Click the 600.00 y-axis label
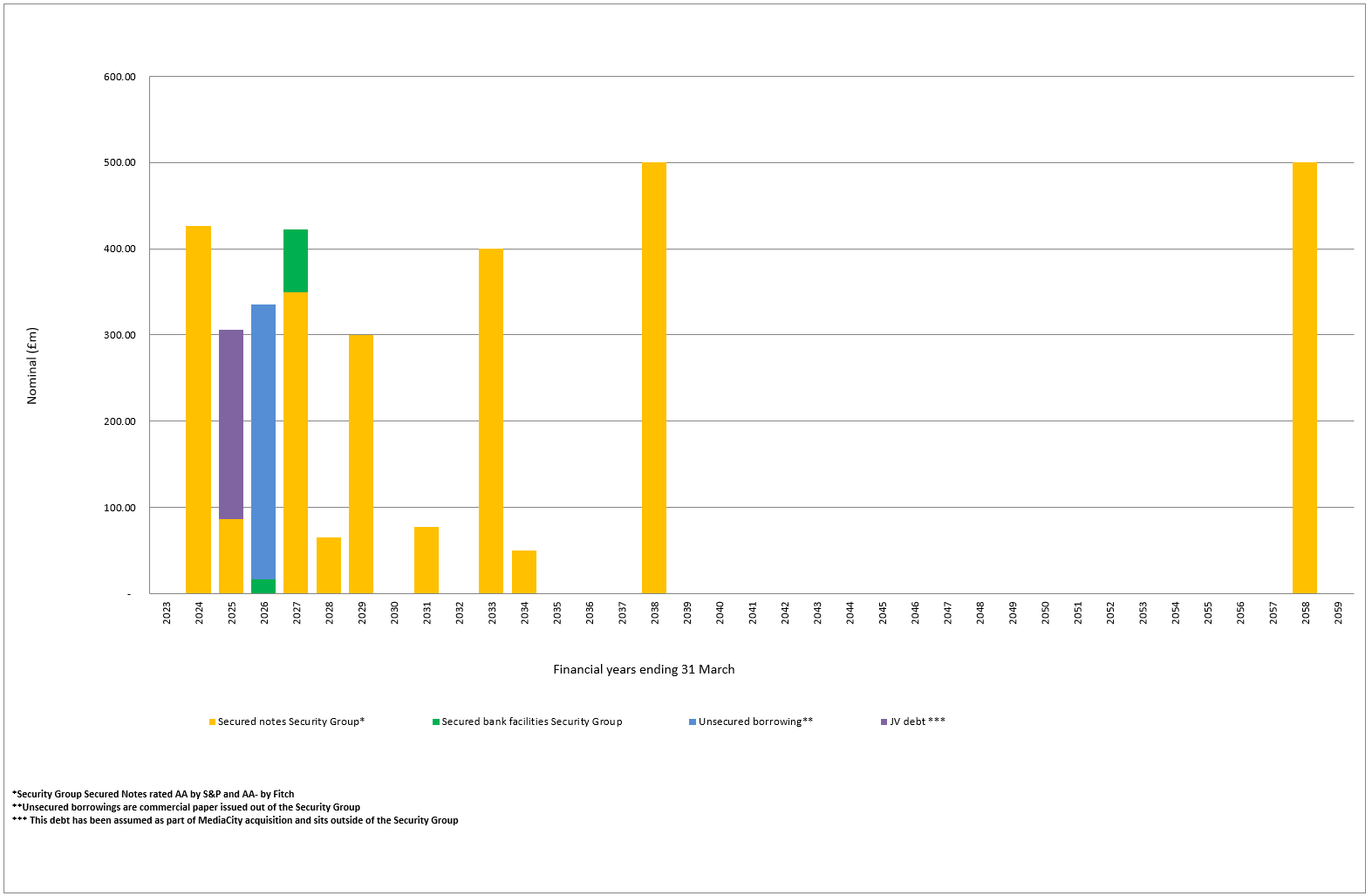Viewport: 1372px width, 896px height. click(119, 77)
